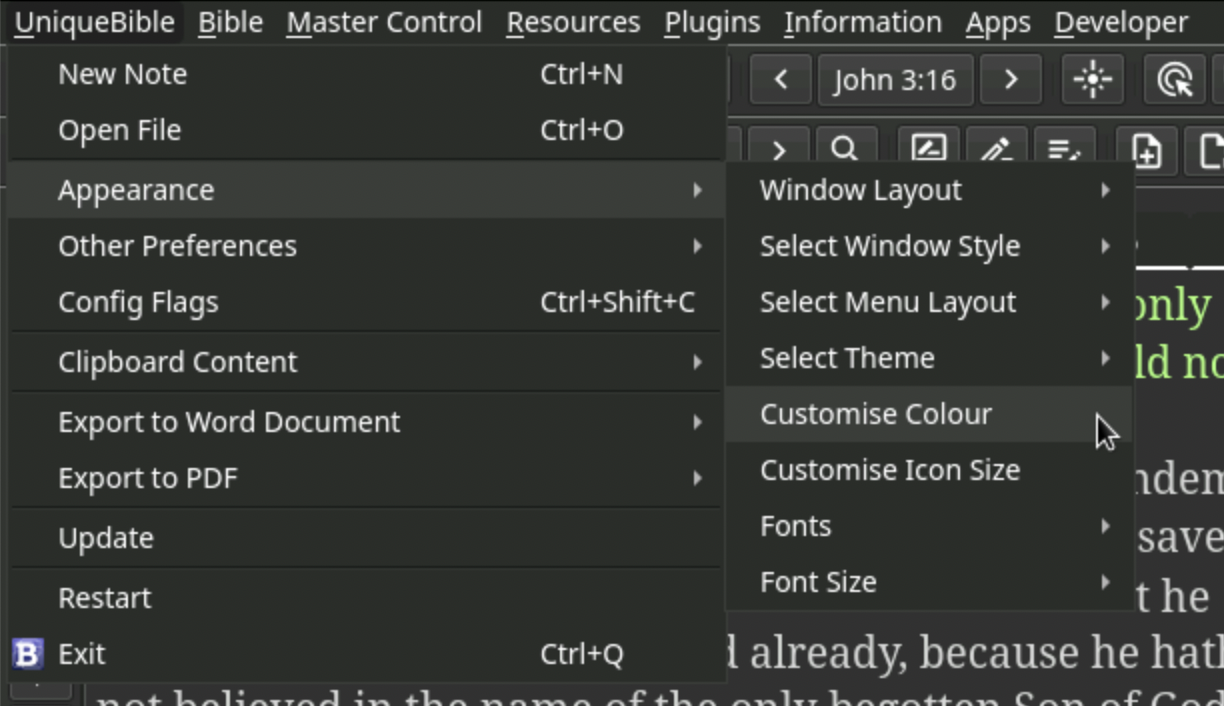Viewport: 1224px width, 706px height.
Task: Expand the Fonts submenu
Action: pos(930,526)
